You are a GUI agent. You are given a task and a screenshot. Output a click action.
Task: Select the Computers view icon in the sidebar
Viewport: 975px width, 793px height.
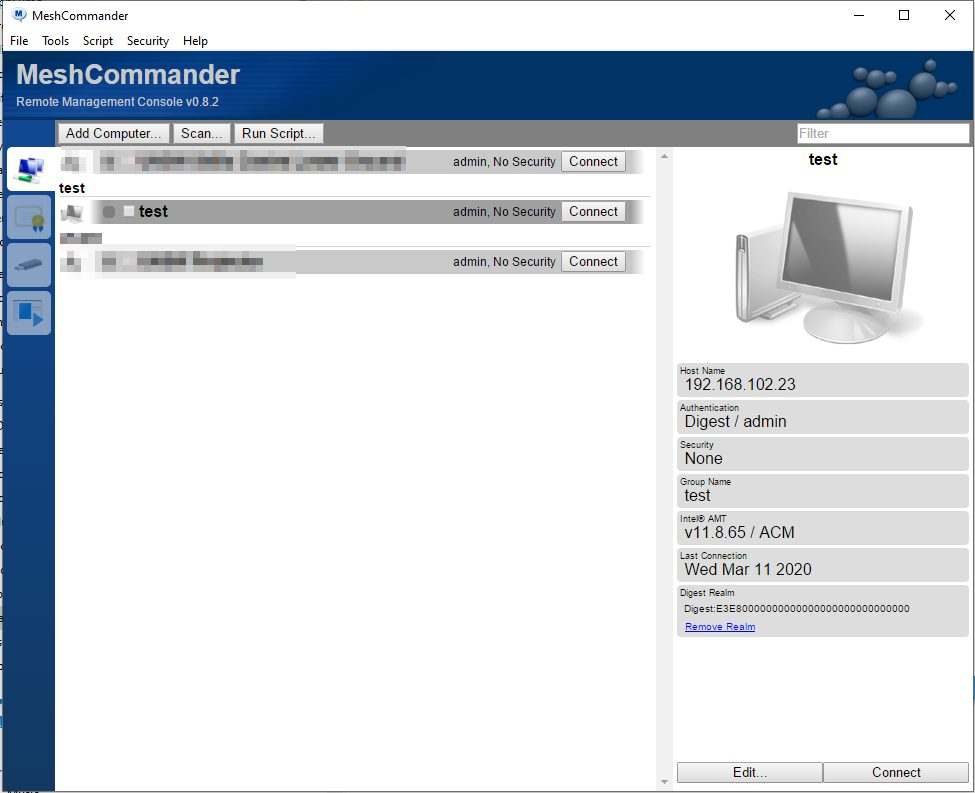coord(29,170)
